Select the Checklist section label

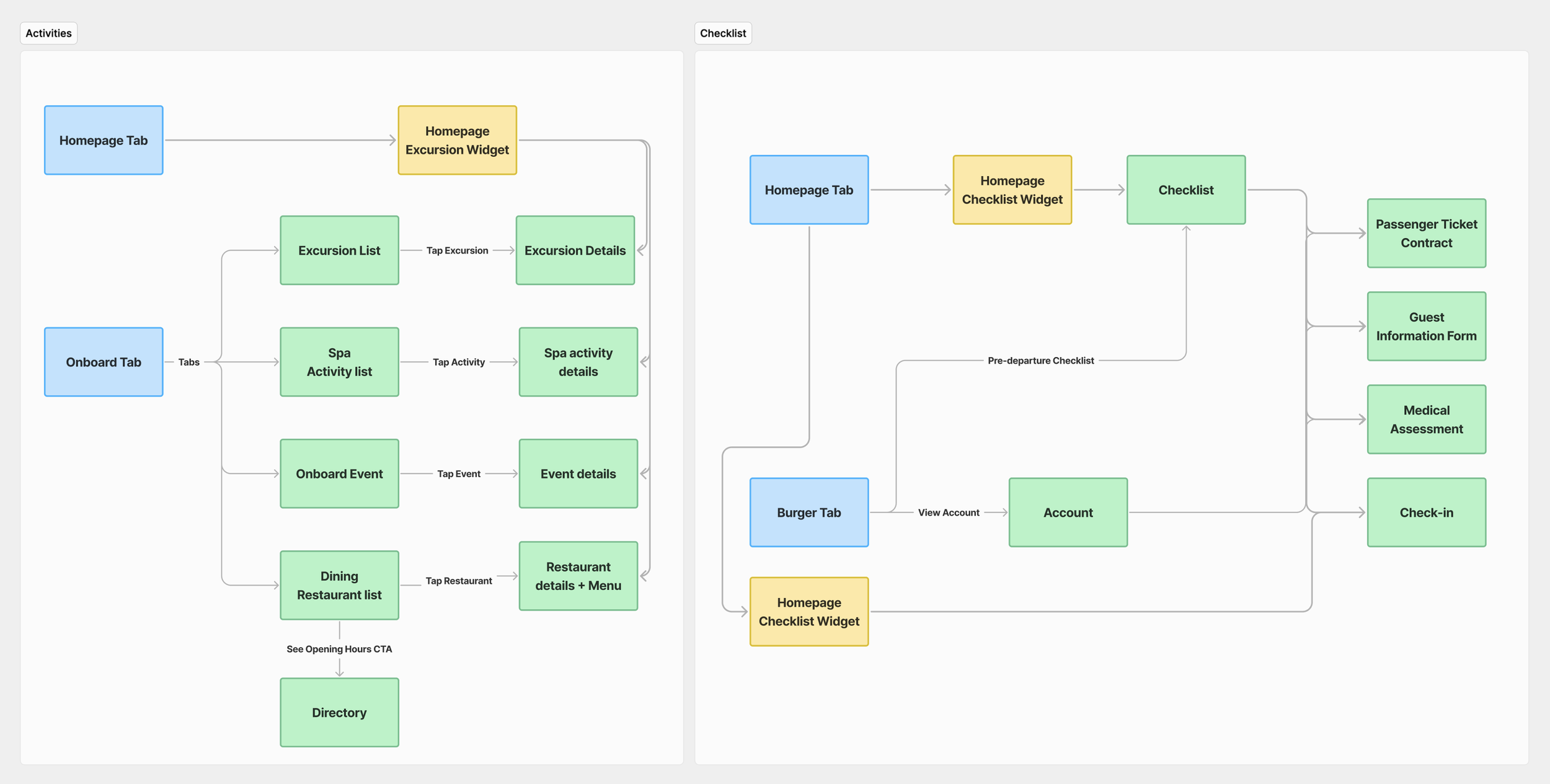click(x=723, y=33)
